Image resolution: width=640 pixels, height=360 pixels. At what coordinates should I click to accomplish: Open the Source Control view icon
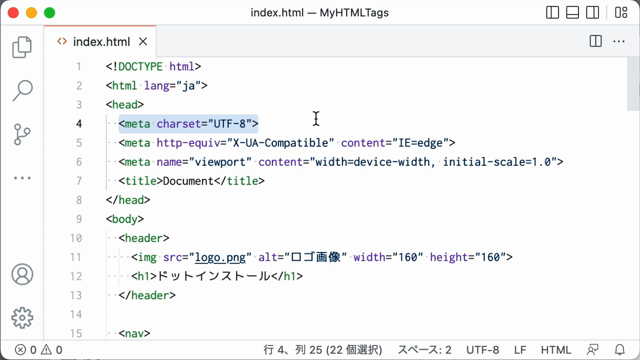coord(22,134)
